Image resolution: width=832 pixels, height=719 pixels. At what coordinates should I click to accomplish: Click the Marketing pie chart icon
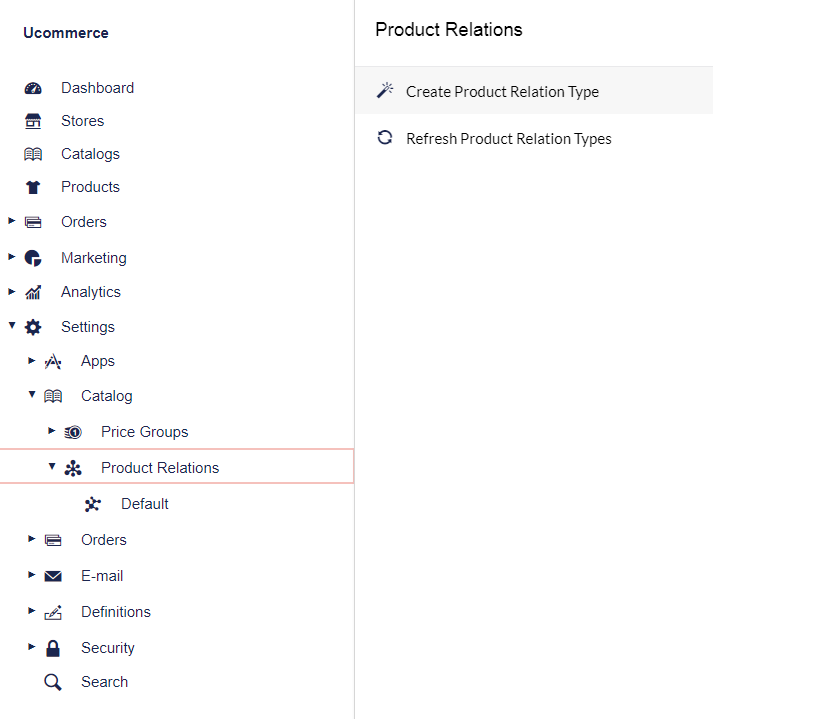(33, 258)
